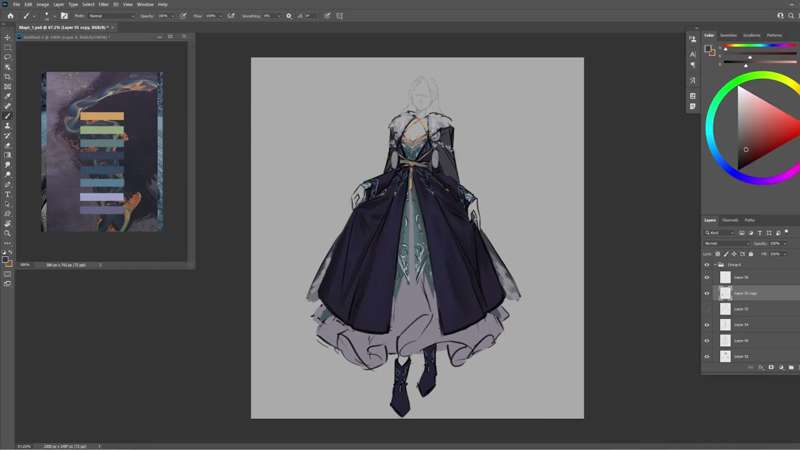
Task: Open the Filter menu
Action: pyautogui.click(x=104, y=4)
